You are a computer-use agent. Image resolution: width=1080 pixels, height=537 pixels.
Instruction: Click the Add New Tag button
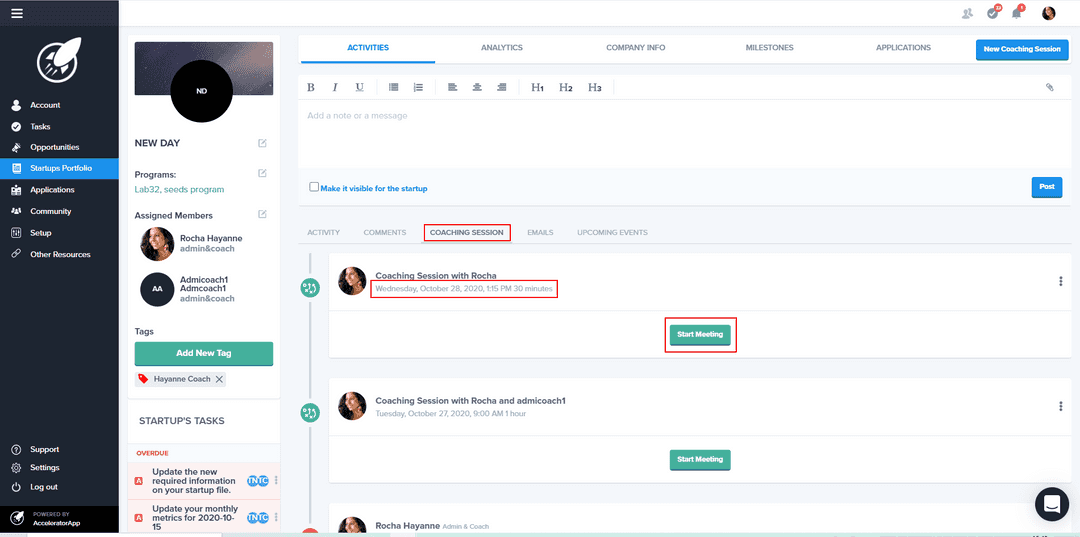204,353
